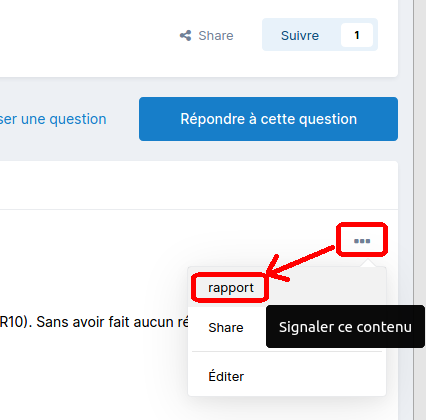Open the 'Poser une question' link
The height and width of the screenshot is (420, 426).
[53, 119]
